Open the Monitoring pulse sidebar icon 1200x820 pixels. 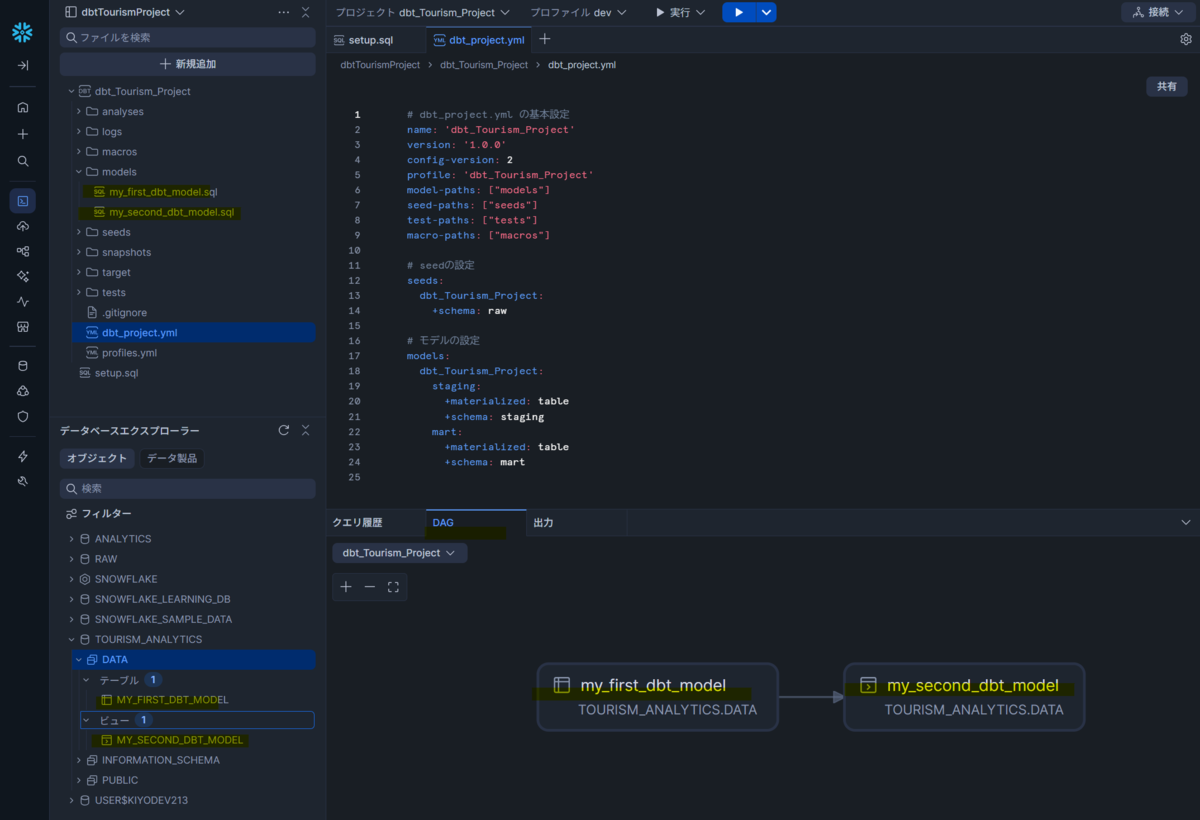(x=23, y=302)
